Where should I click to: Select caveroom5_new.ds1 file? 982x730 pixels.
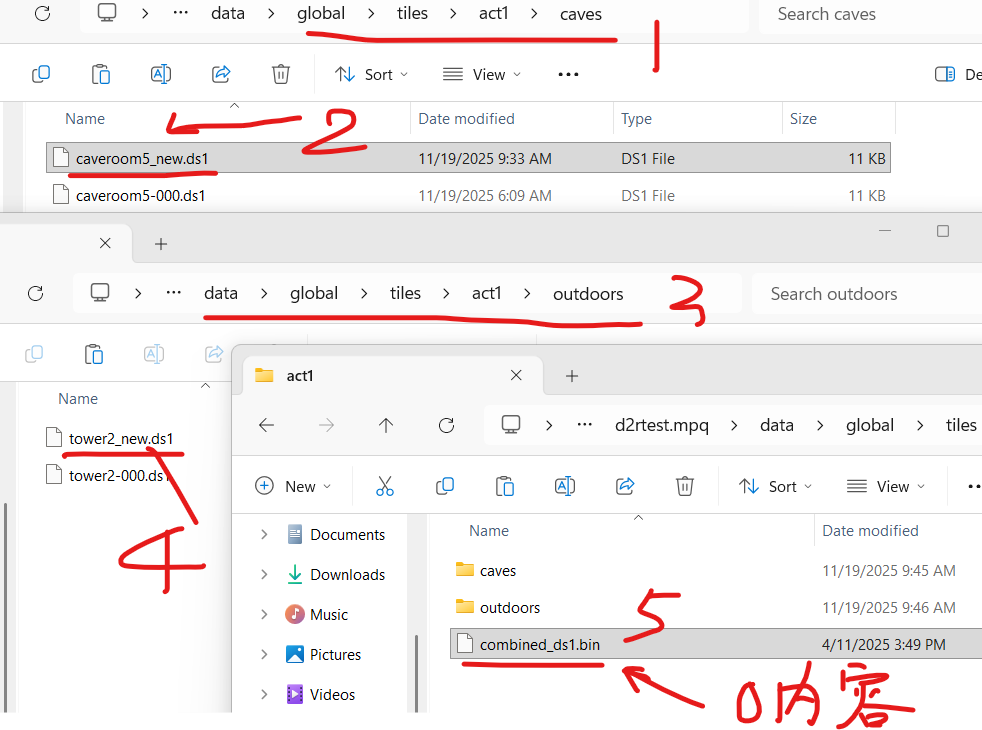tap(468, 158)
